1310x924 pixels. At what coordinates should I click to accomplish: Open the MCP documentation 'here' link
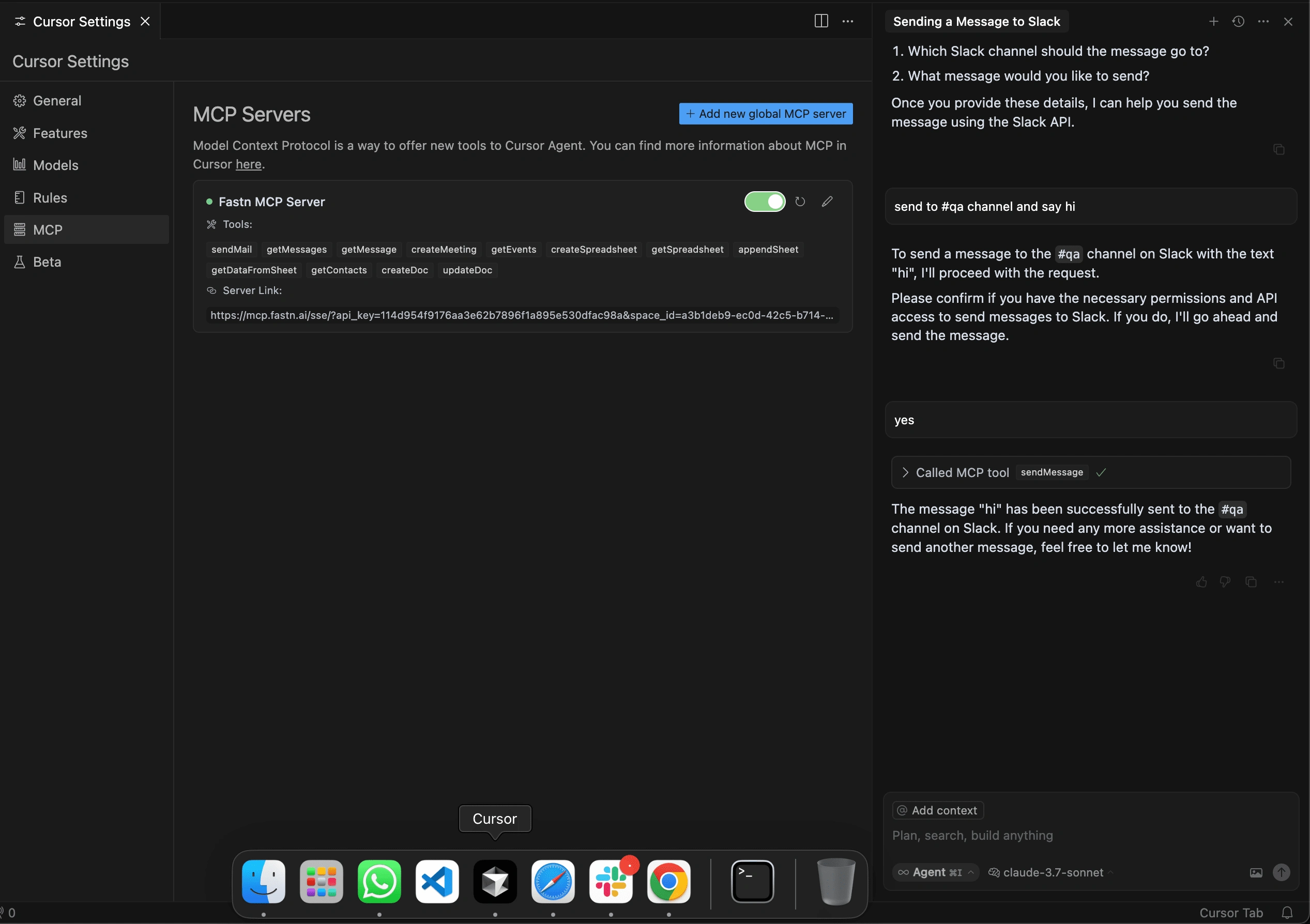[248, 164]
